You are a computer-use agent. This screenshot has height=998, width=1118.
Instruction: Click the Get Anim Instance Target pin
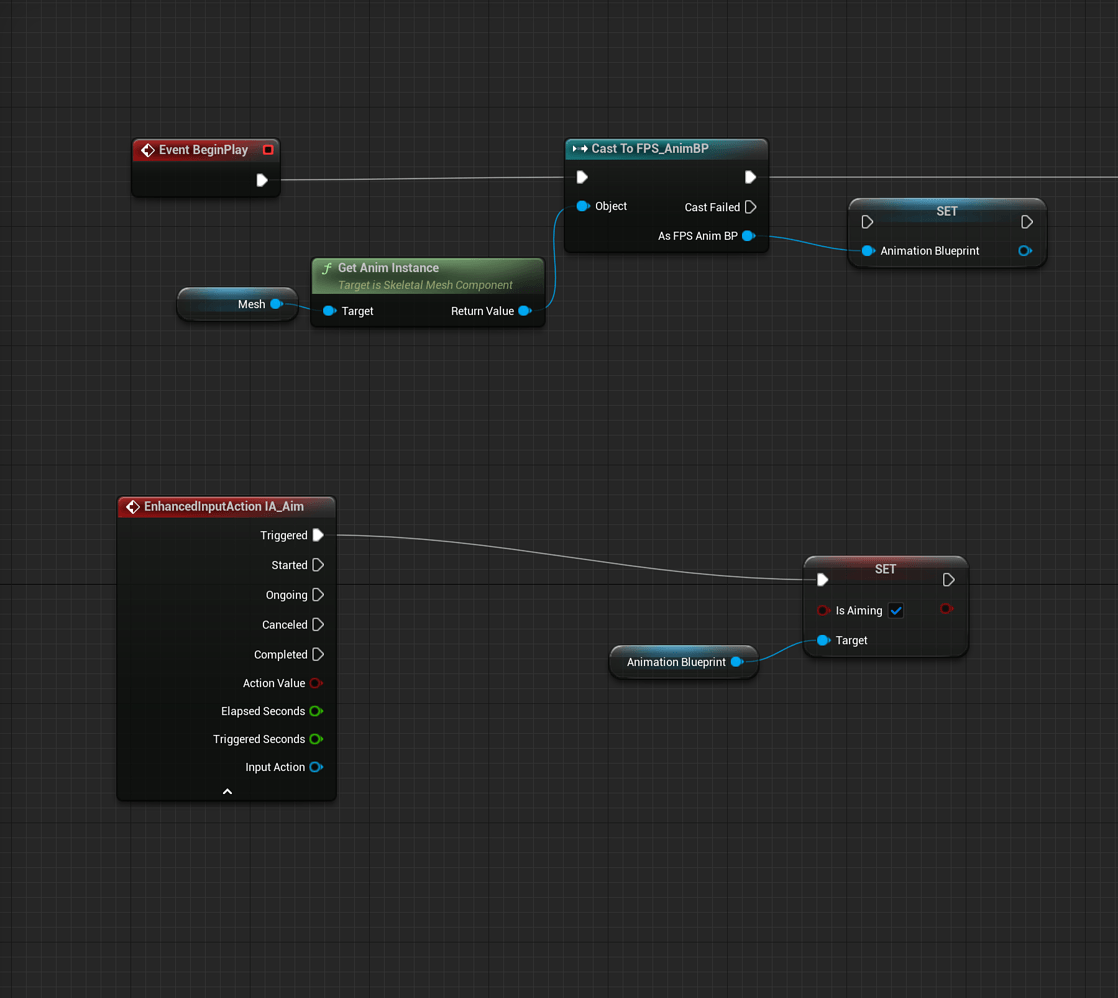point(329,311)
